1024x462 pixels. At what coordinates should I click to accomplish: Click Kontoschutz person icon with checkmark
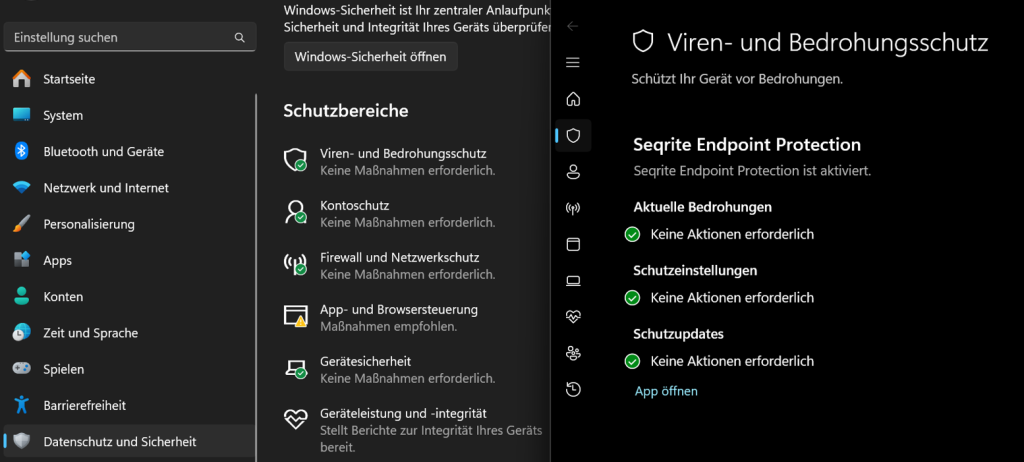pyautogui.click(x=295, y=212)
